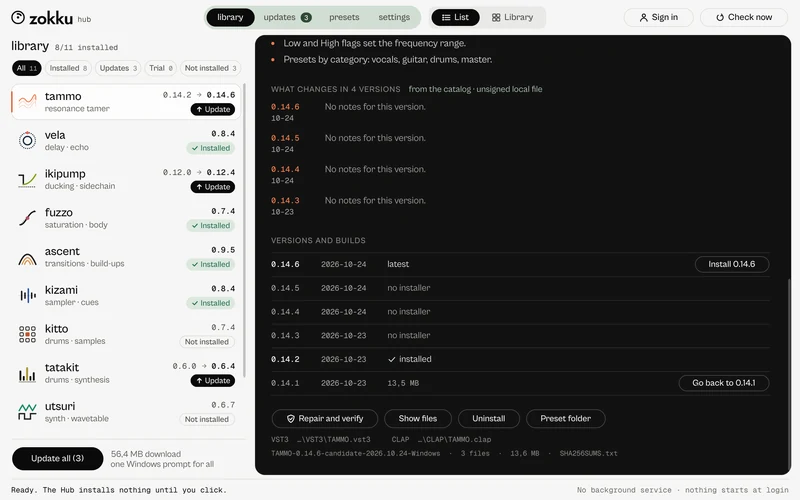Image resolution: width=800 pixels, height=500 pixels.
Task: Click the updates count badge showing 3
Action: tap(306, 17)
